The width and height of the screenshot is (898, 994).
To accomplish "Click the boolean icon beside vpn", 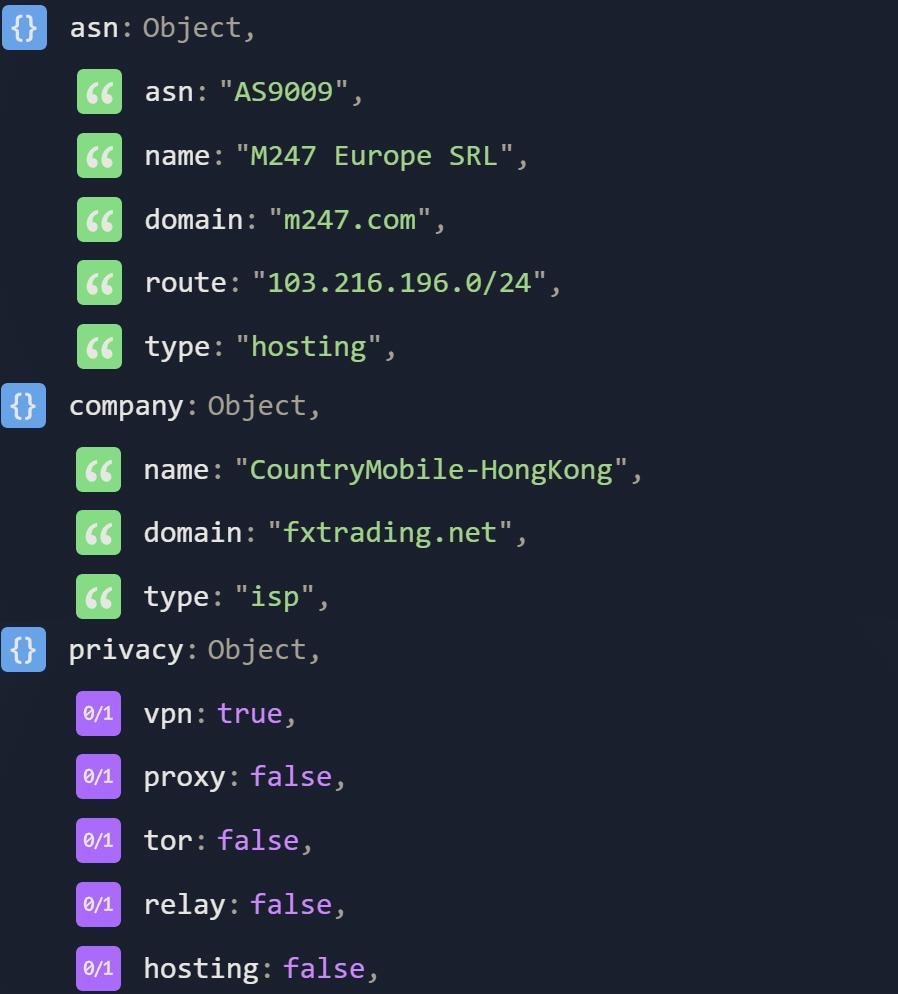I will pyautogui.click(x=98, y=713).
